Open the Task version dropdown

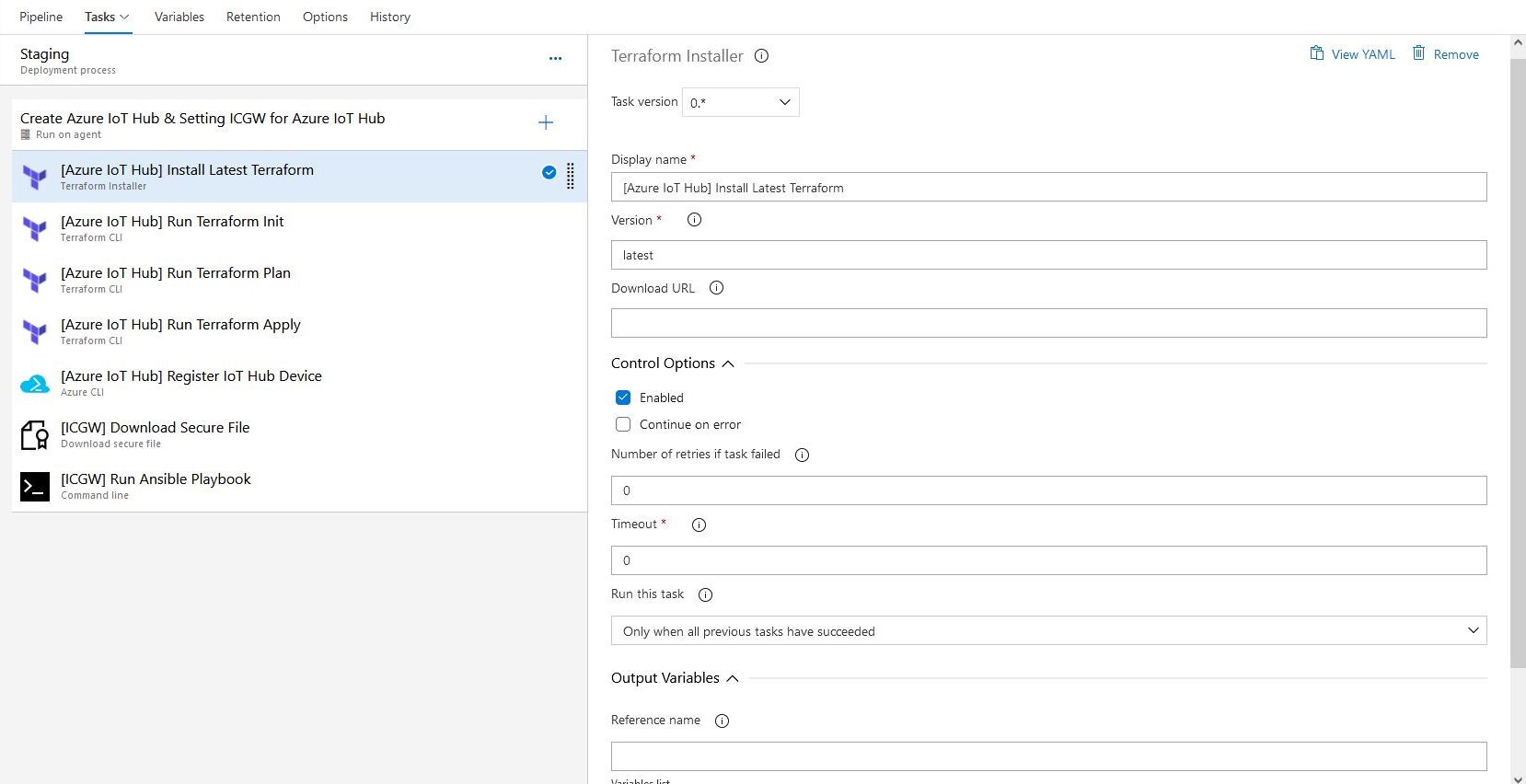(x=740, y=102)
